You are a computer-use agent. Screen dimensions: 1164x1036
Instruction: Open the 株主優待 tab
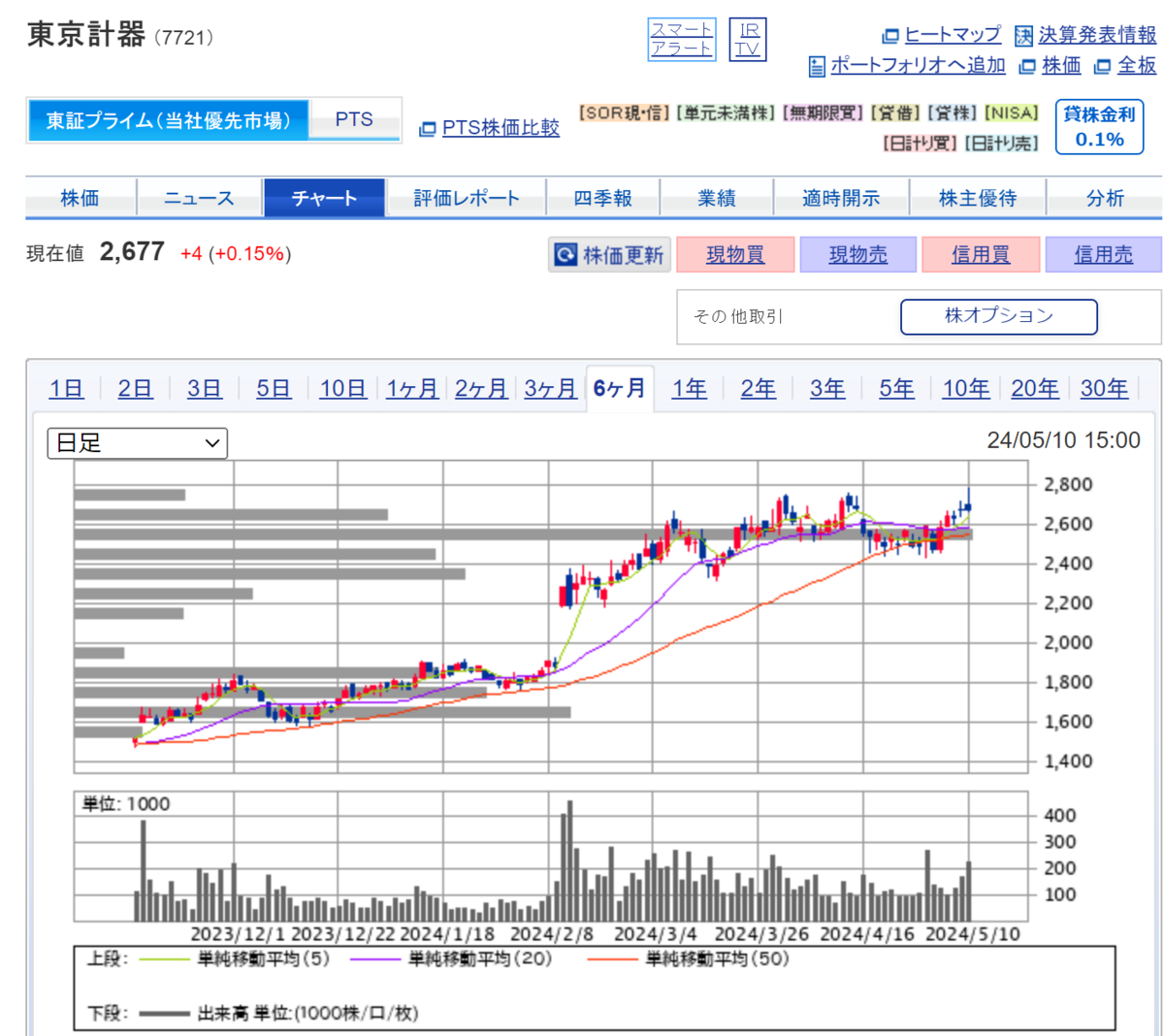pos(978,198)
